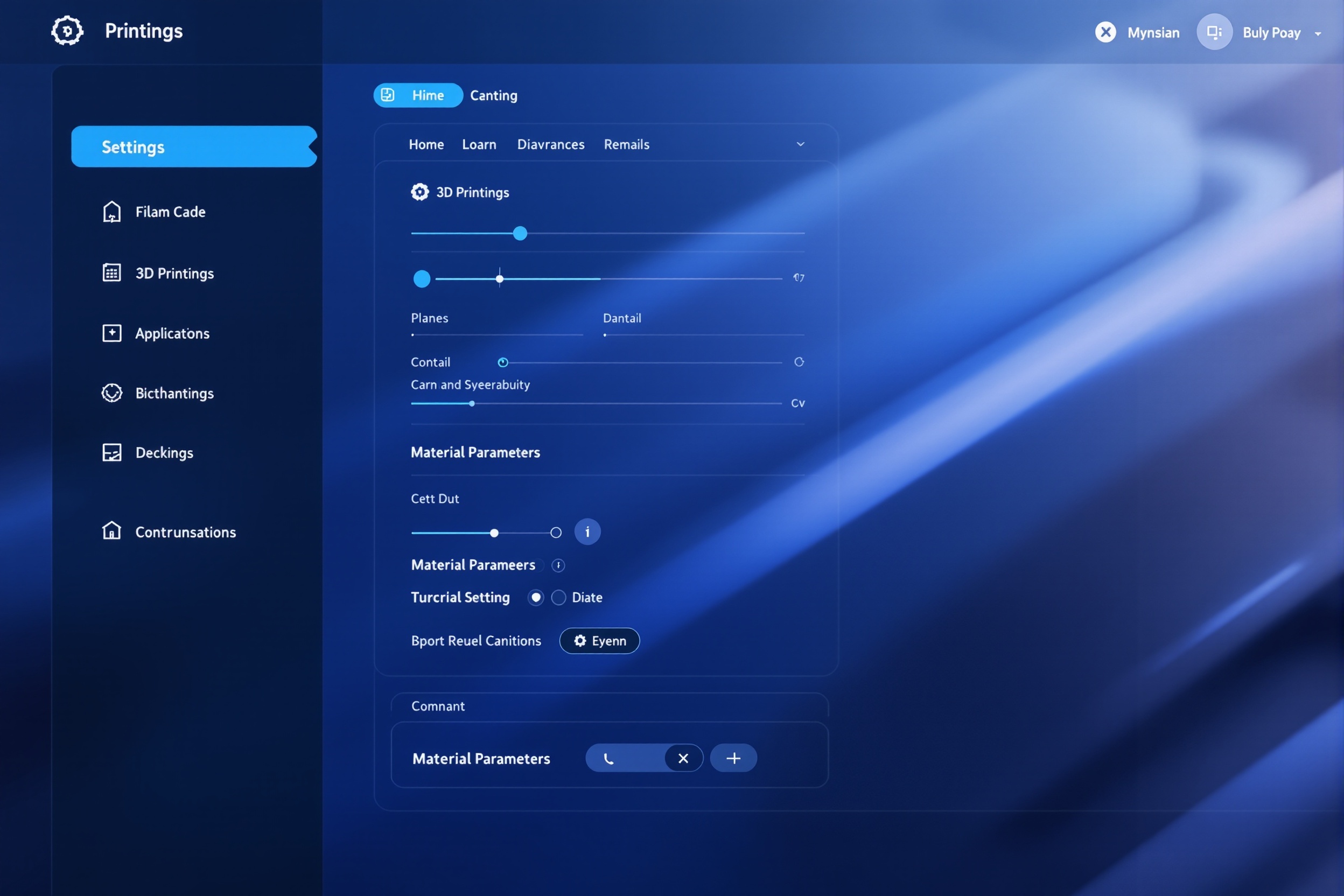Click the X icon beside Mynsian
Image resolution: width=1344 pixels, height=896 pixels.
1105,32
